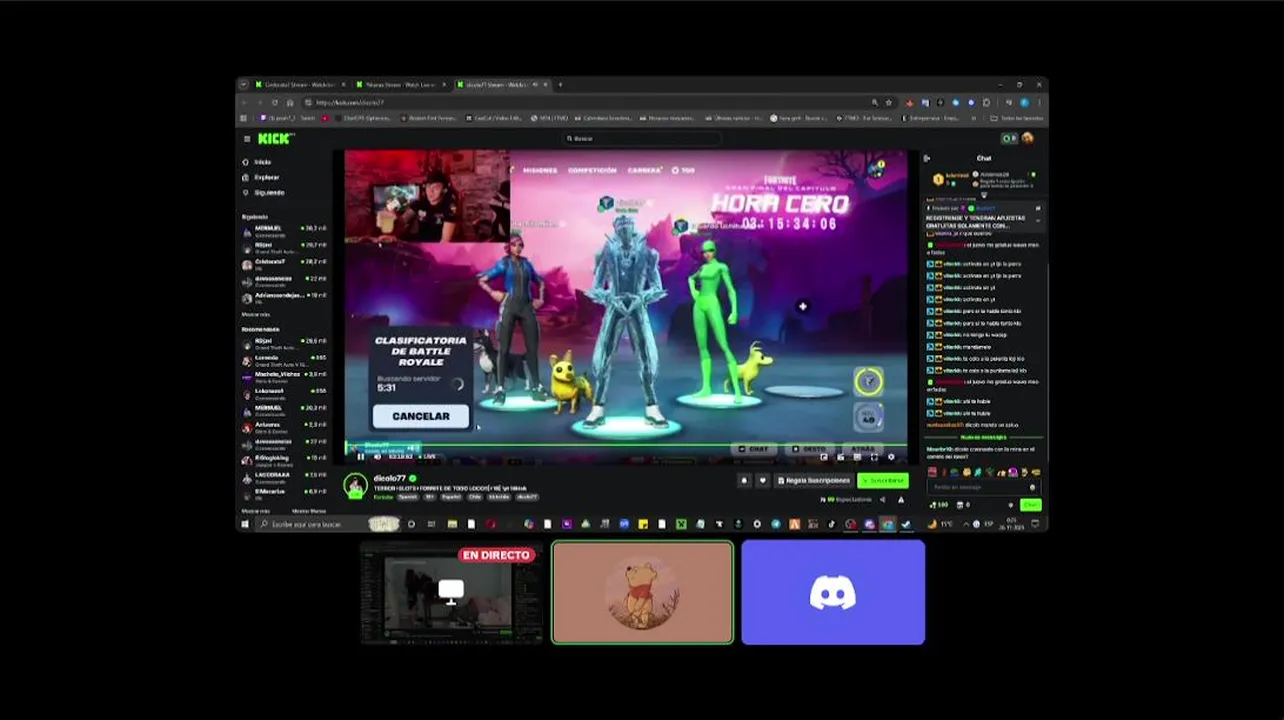Click the chat message input field
The image size is (1284, 720).
coord(984,487)
